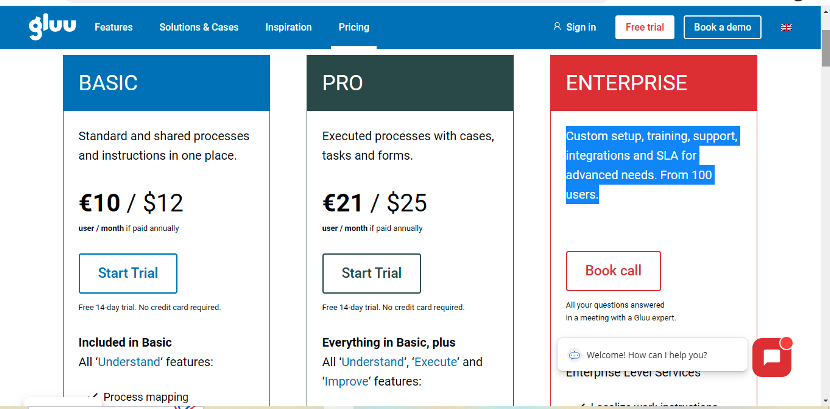Screen dimensions: 830x409
Task: Open the red chat bubble icon
Action: (x=772, y=357)
